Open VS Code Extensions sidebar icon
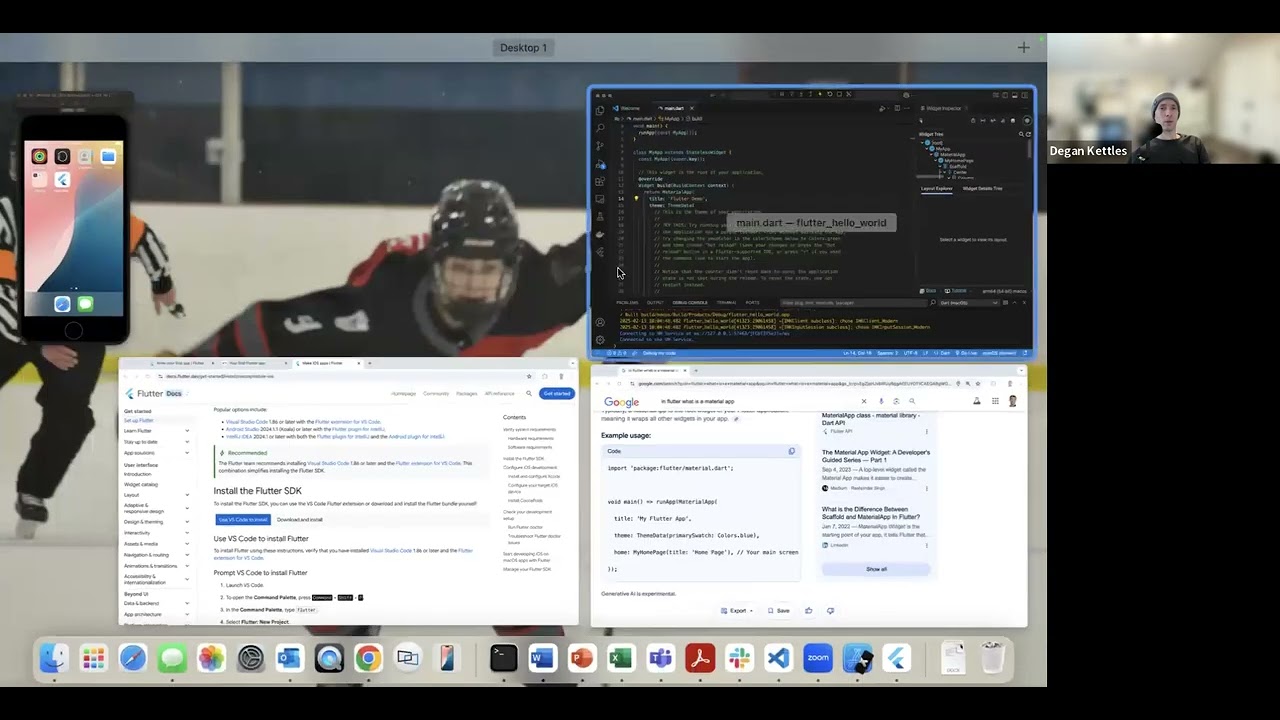 pyautogui.click(x=600, y=182)
